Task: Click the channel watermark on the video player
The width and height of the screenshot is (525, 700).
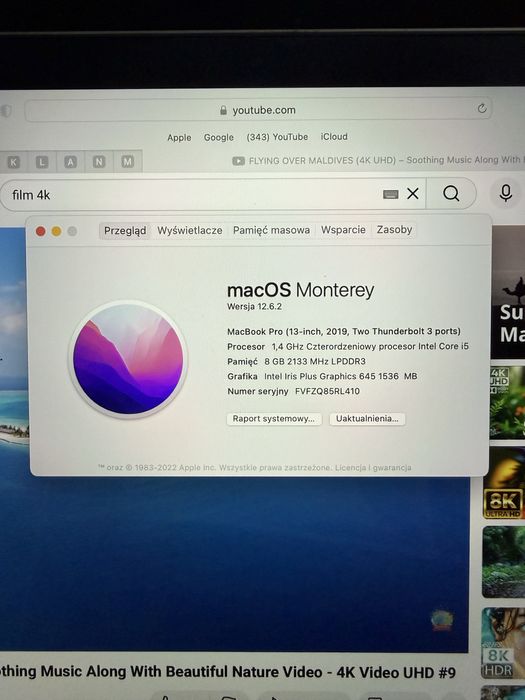Action: coord(442,620)
